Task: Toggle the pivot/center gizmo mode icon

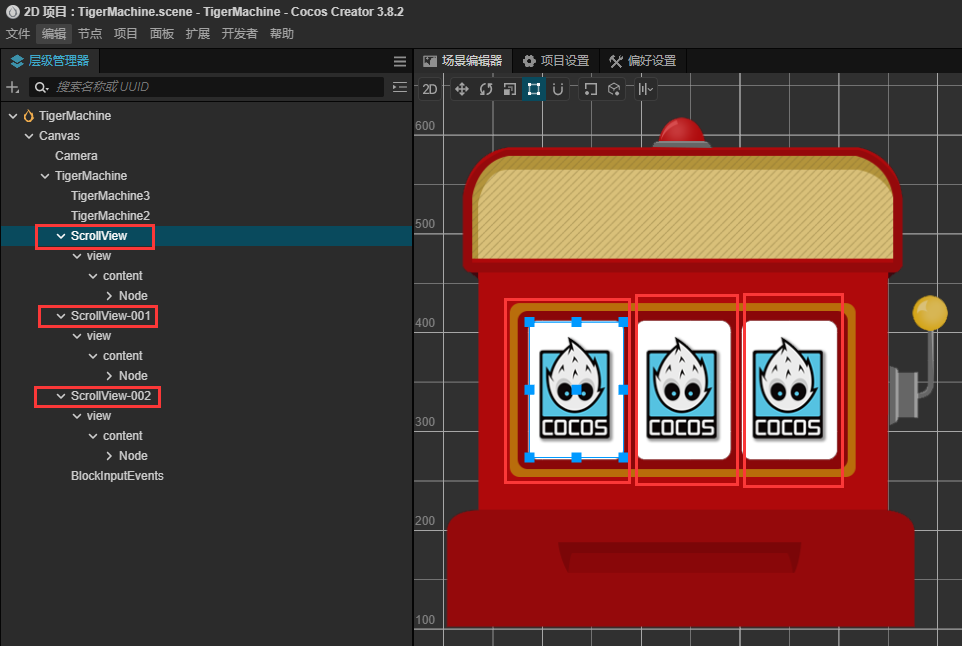Action: tap(590, 90)
